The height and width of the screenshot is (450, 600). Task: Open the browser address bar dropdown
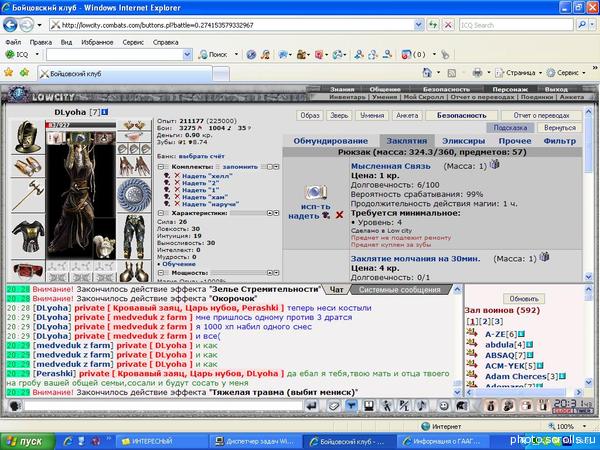pyautogui.click(x=419, y=25)
